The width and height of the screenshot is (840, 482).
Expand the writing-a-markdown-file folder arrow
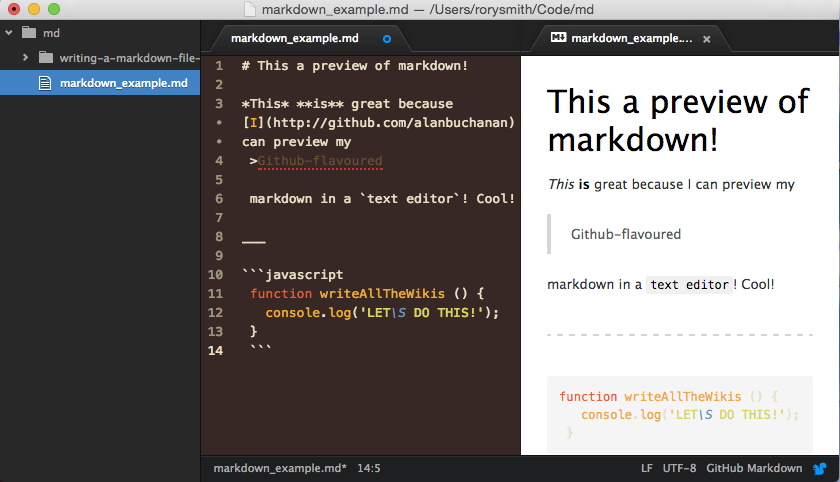click(25, 57)
